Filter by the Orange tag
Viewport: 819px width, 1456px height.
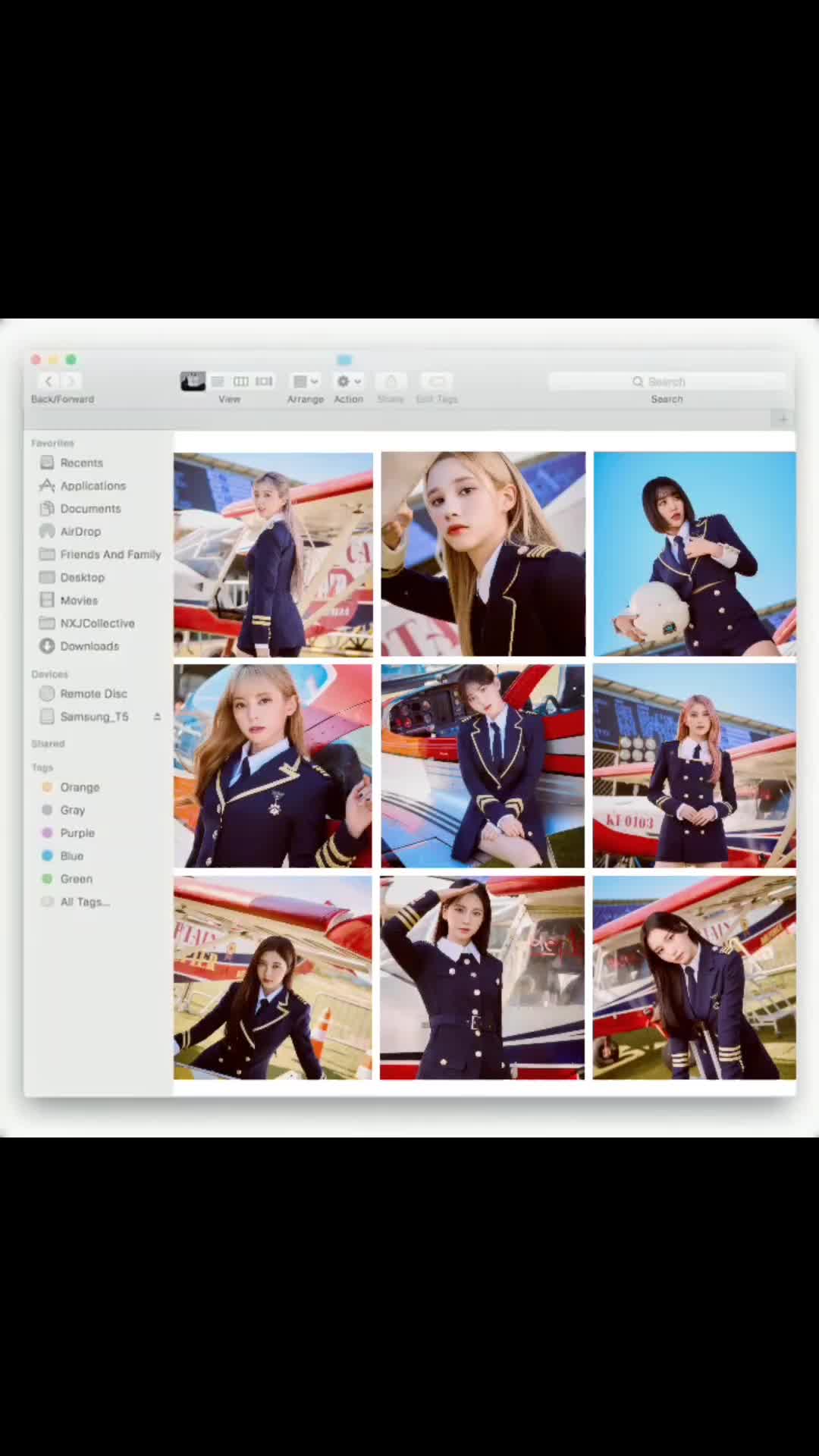(x=71, y=787)
